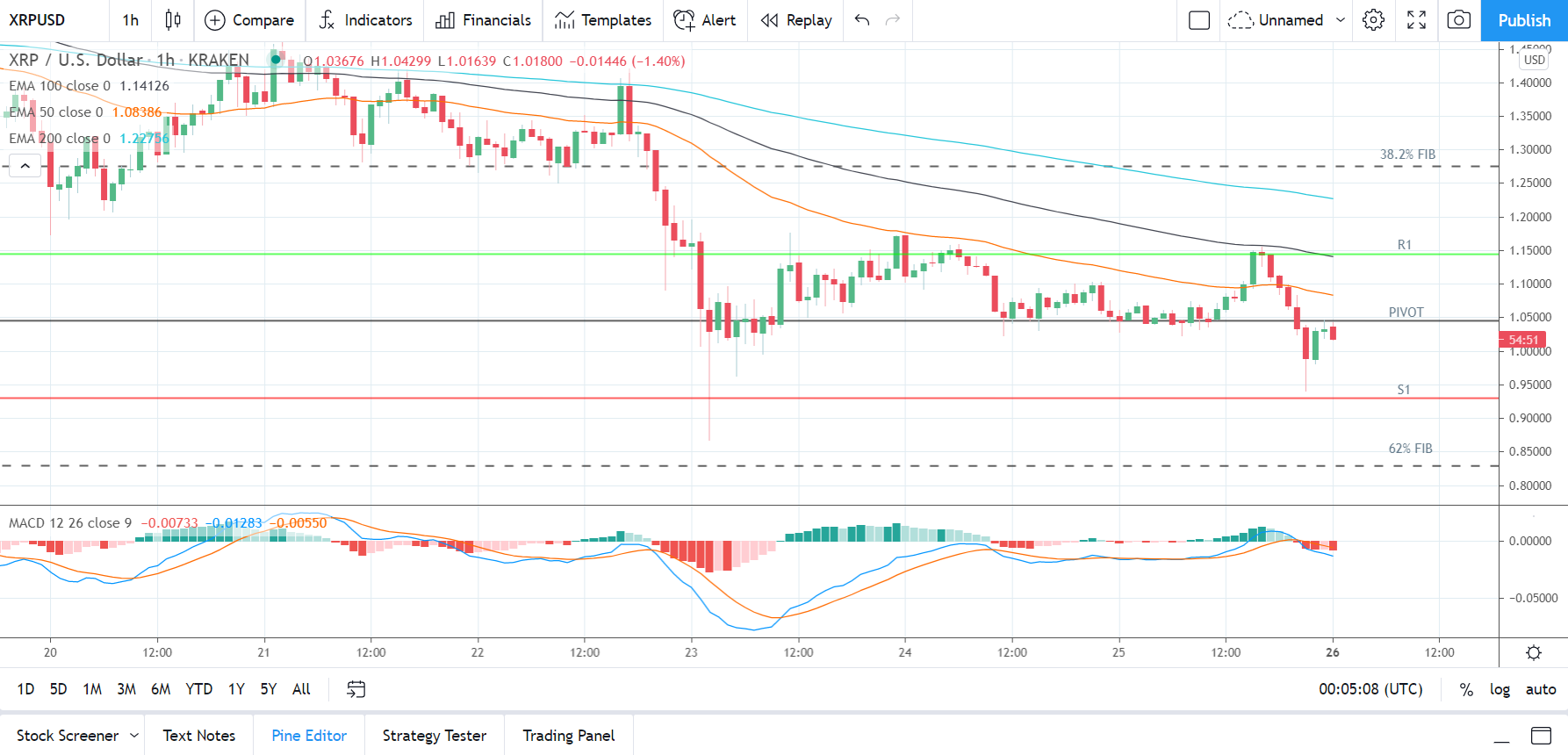
Task: Select the 1Y date range
Action: (236, 689)
